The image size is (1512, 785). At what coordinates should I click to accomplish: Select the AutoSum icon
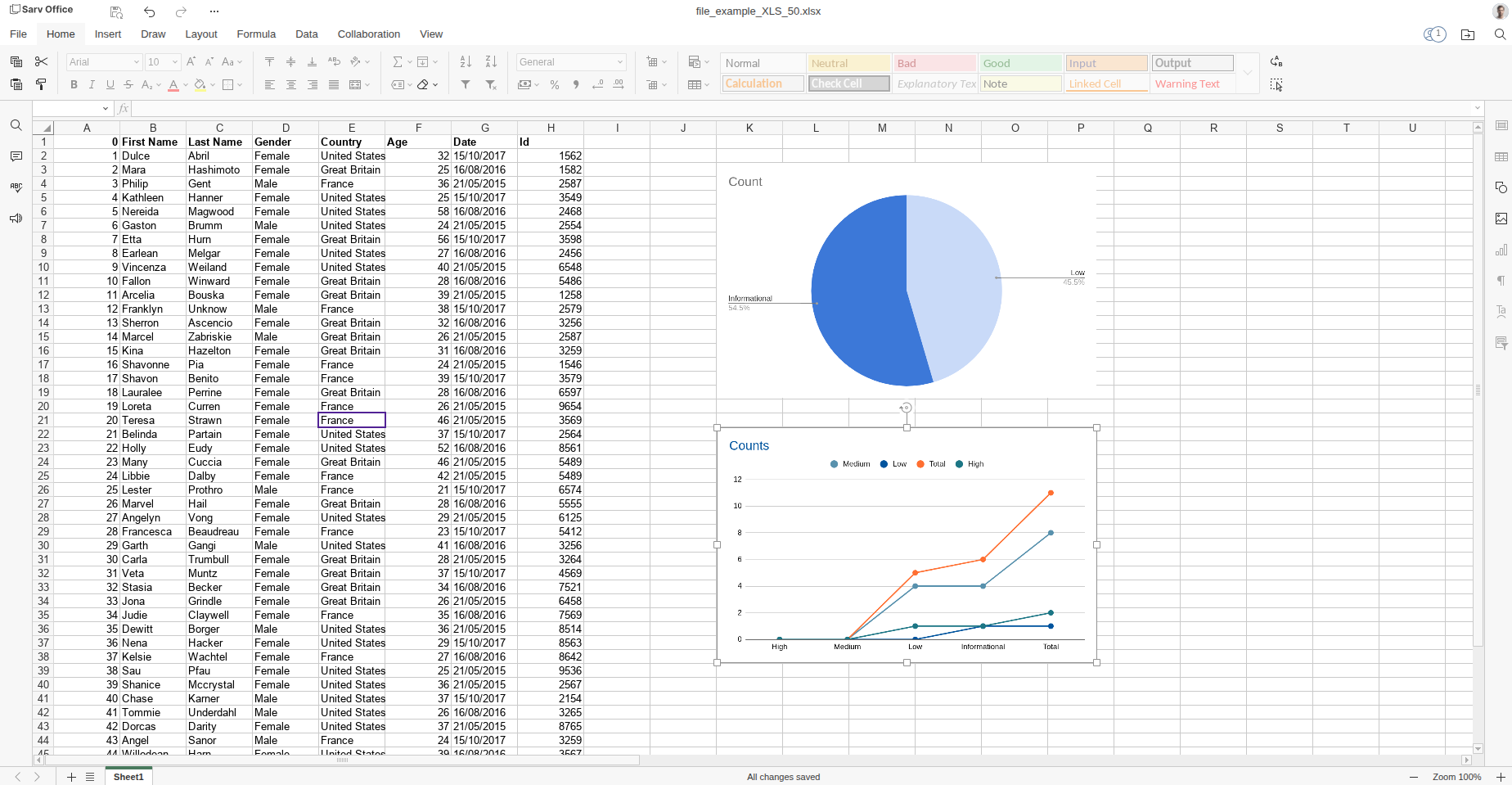click(398, 62)
